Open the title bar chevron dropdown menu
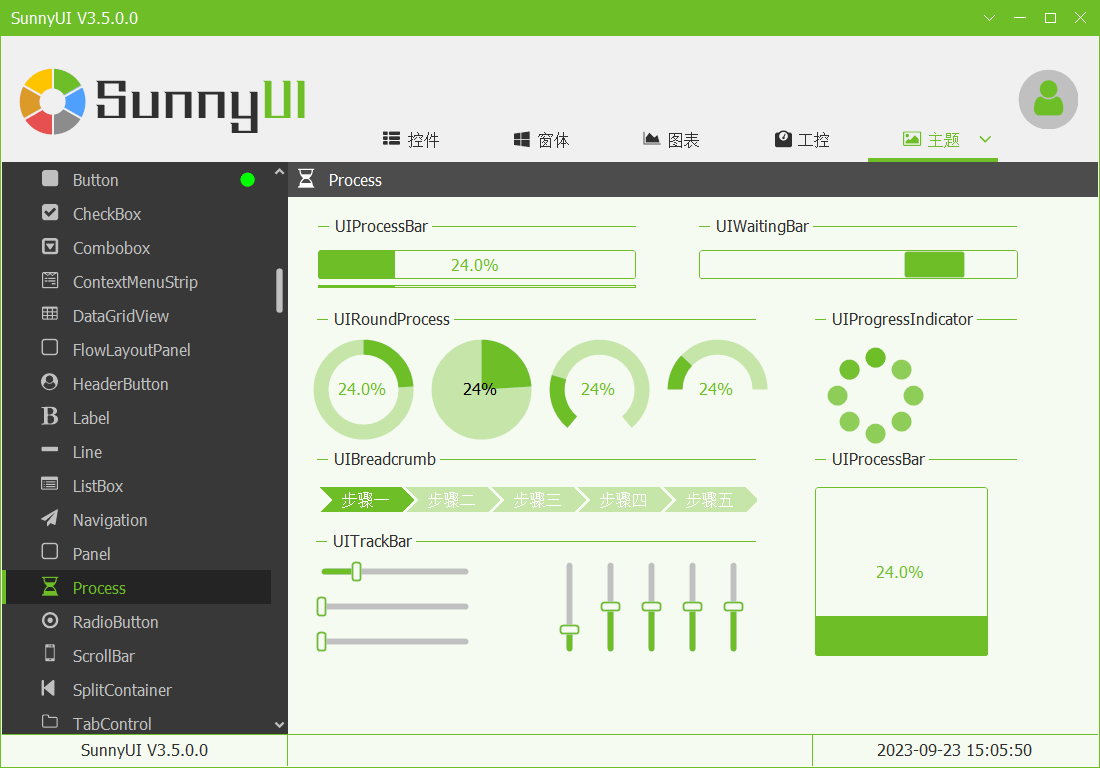Screen dimensions: 1100x768 (x=989, y=18)
